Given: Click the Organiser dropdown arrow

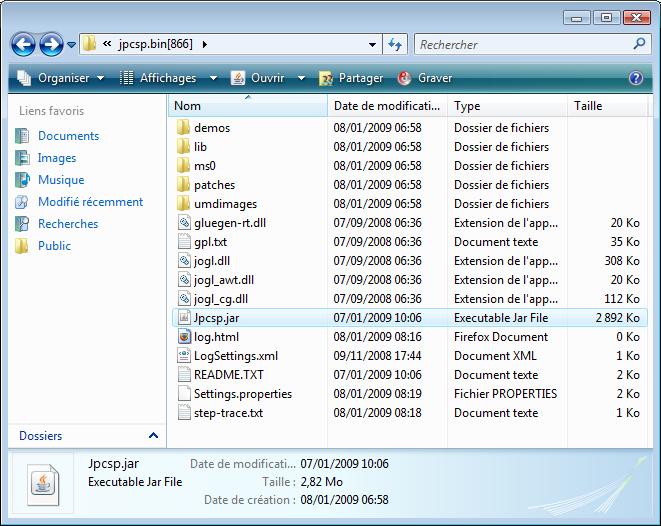Looking at the screenshot, I should tap(100, 78).
